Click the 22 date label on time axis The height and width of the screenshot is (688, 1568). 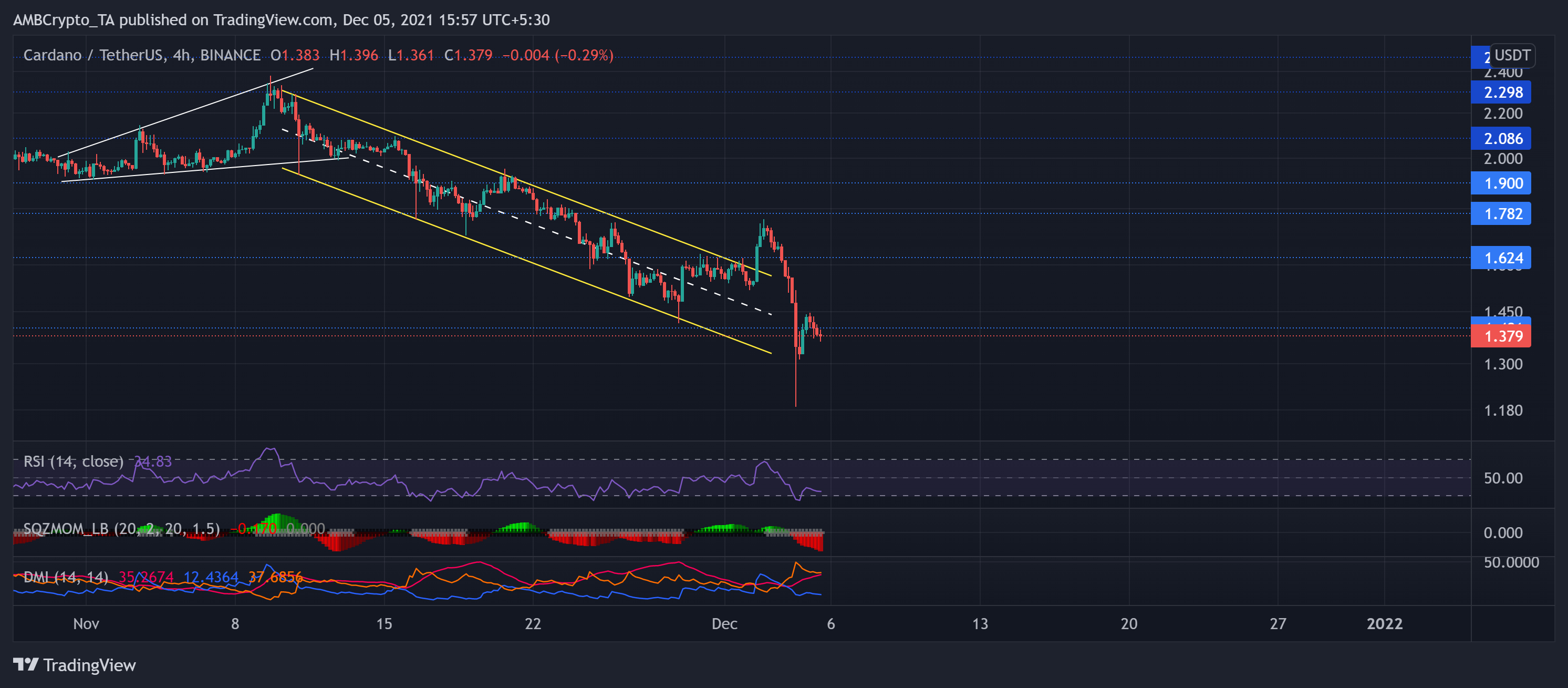(x=533, y=623)
